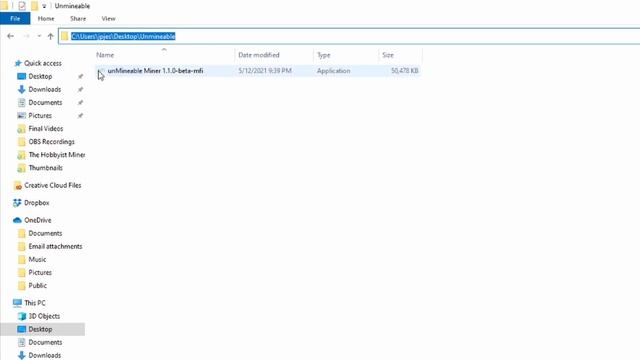
Task: Open The Hobbyist Miner folder
Action: (56, 155)
